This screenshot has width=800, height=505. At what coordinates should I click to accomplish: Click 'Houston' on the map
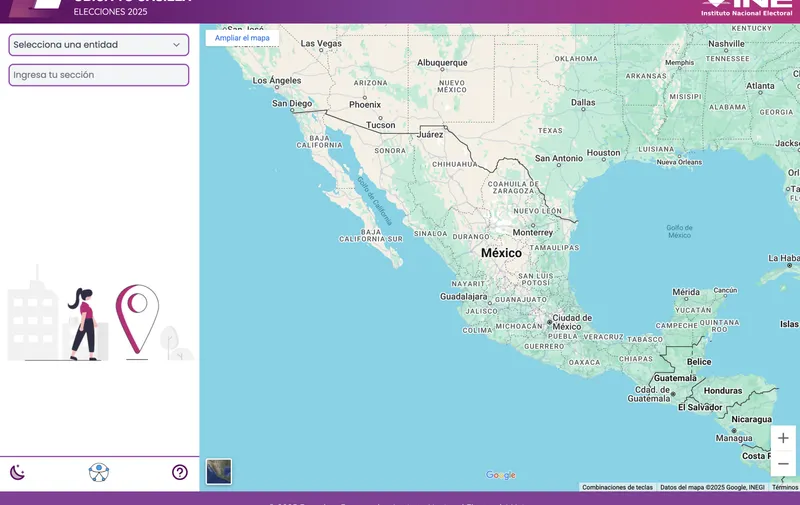(603, 153)
